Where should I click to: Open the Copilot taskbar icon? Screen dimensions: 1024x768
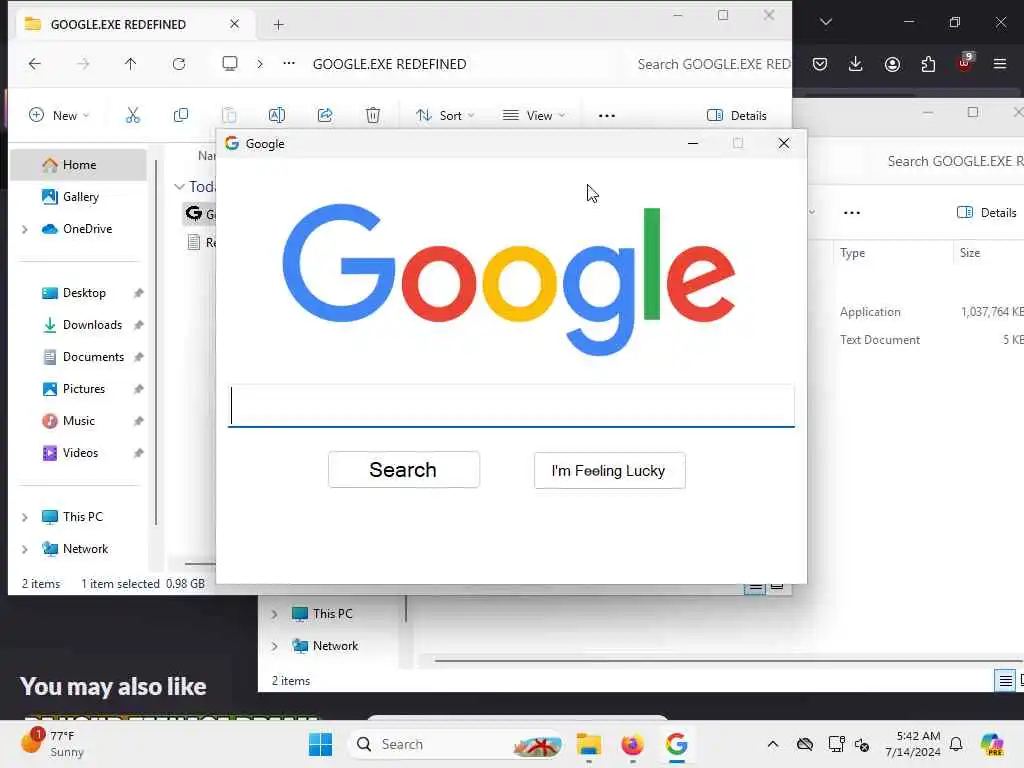992,744
